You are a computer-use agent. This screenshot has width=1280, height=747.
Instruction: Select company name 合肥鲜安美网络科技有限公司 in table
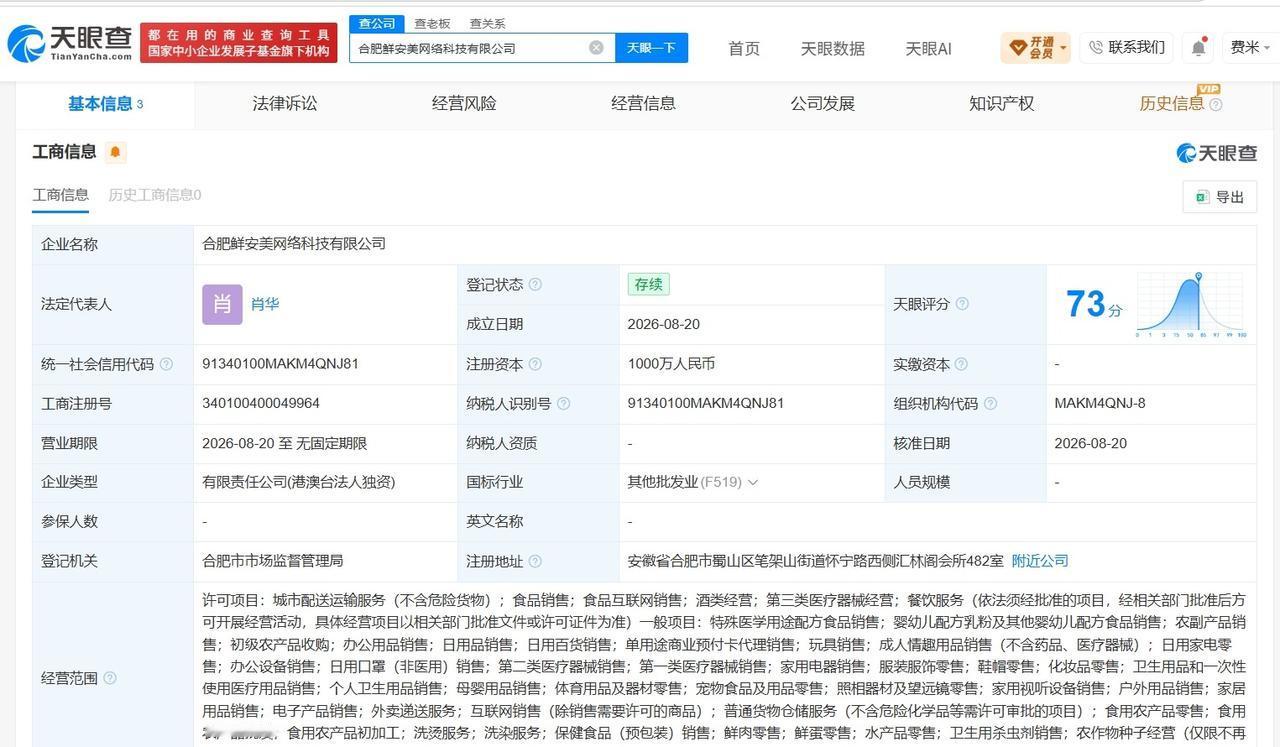pyautogui.click(x=294, y=244)
